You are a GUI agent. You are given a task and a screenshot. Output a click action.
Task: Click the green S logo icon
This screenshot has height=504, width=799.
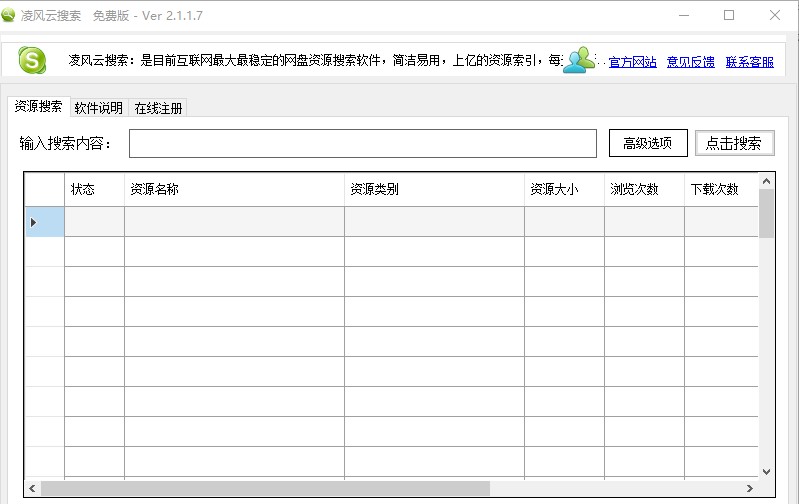coord(32,60)
